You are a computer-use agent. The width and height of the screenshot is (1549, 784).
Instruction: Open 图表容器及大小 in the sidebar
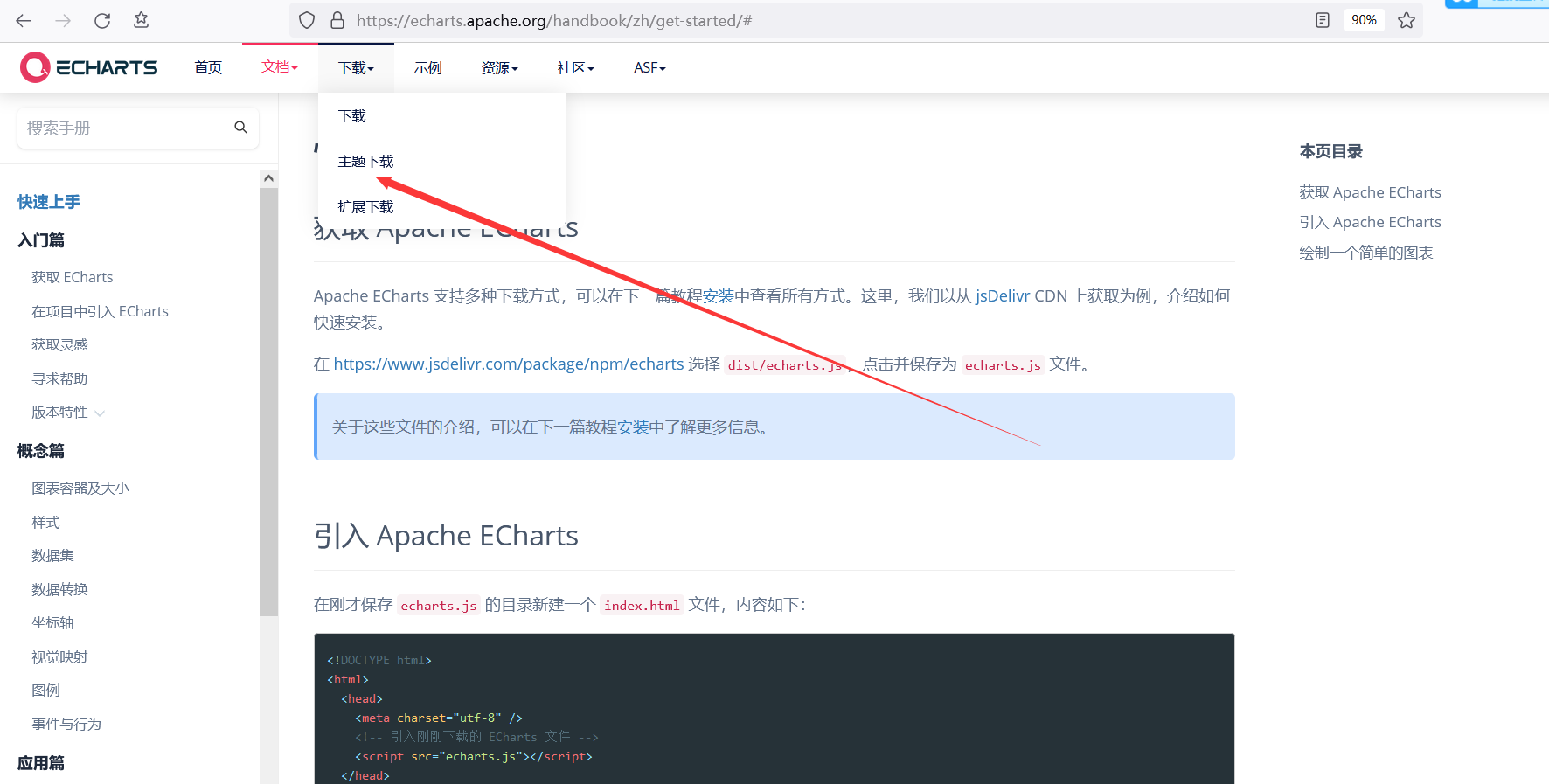pyautogui.click(x=80, y=488)
